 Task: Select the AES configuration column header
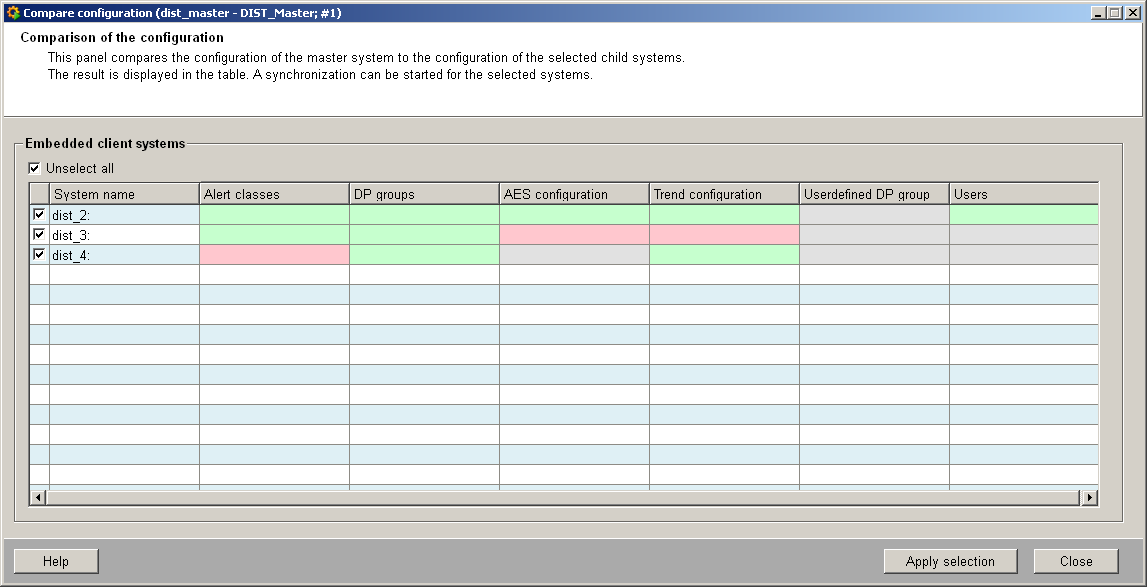[574, 194]
